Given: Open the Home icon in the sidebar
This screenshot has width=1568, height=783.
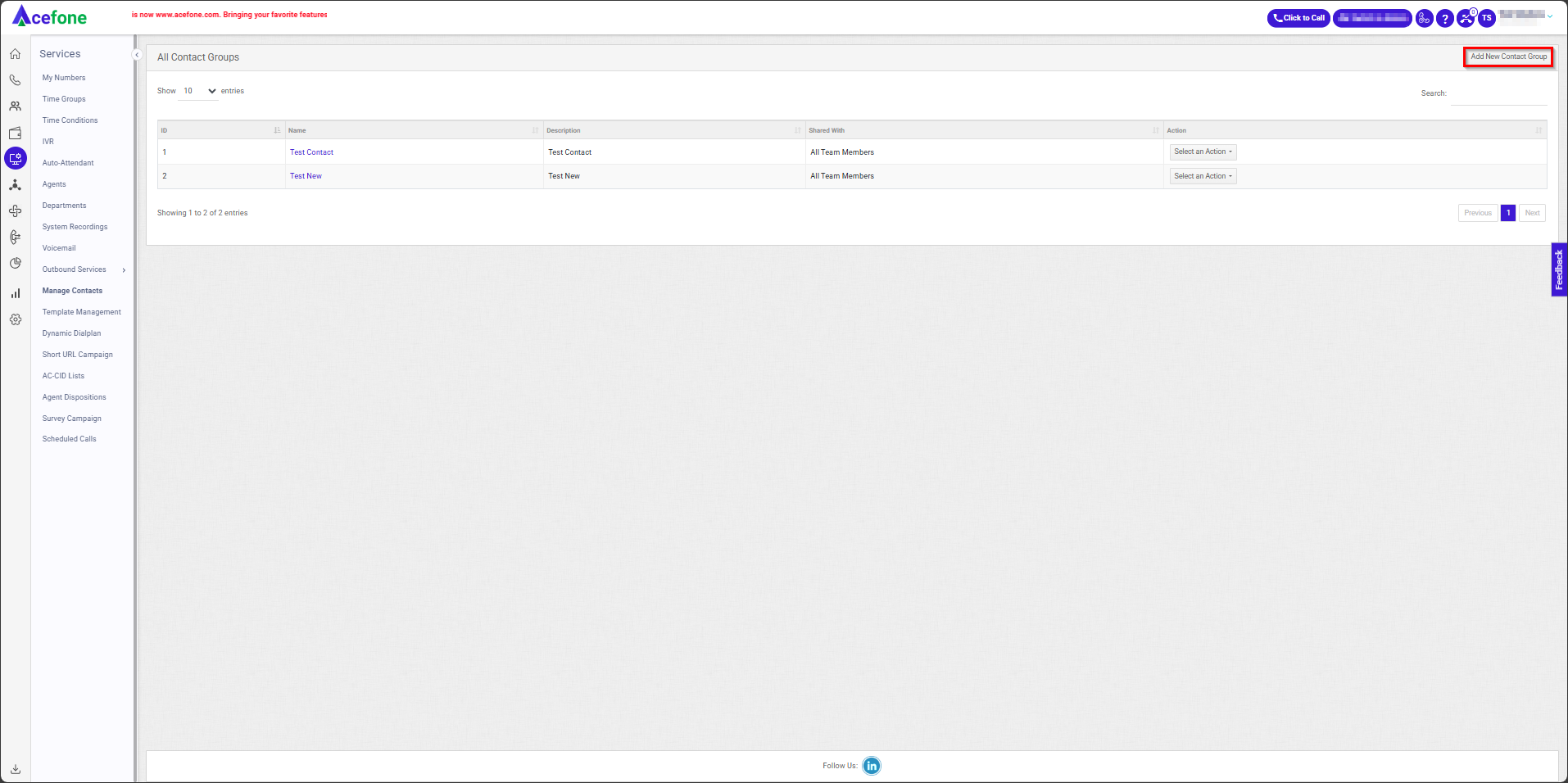Looking at the screenshot, I should [x=15, y=54].
